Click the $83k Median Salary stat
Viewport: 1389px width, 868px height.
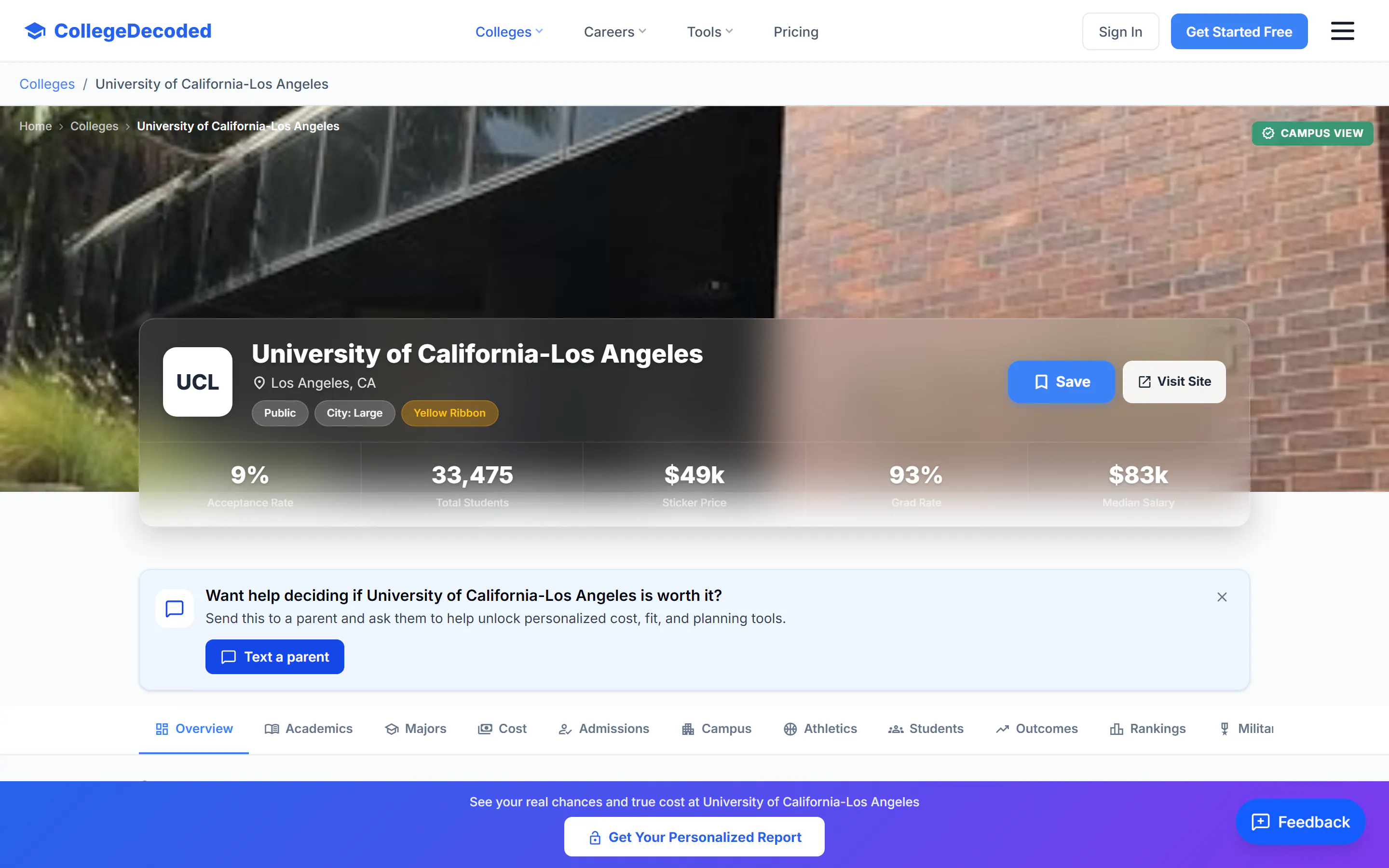point(1138,485)
